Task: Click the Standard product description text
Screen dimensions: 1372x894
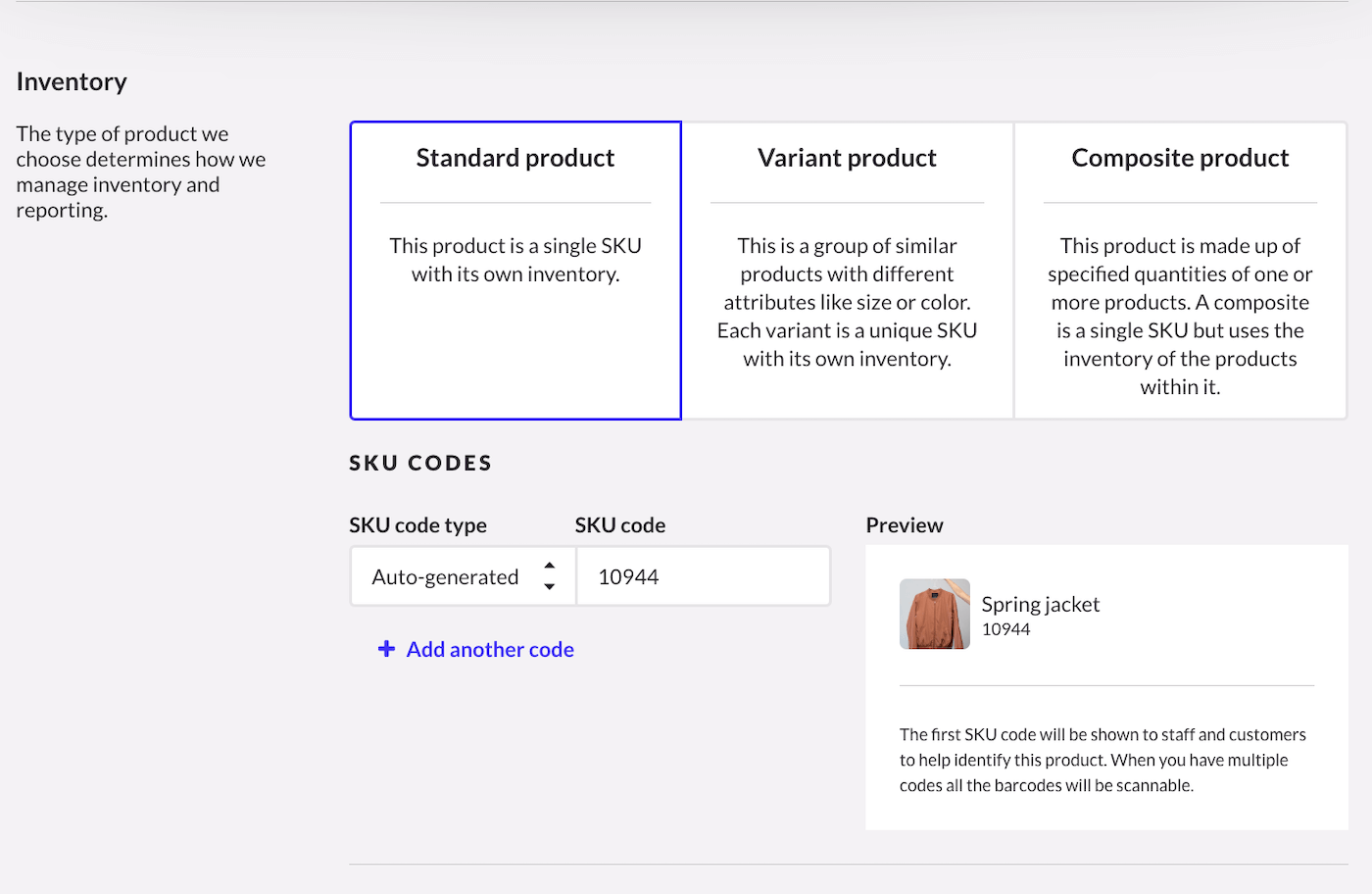Action: click(x=514, y=259)
